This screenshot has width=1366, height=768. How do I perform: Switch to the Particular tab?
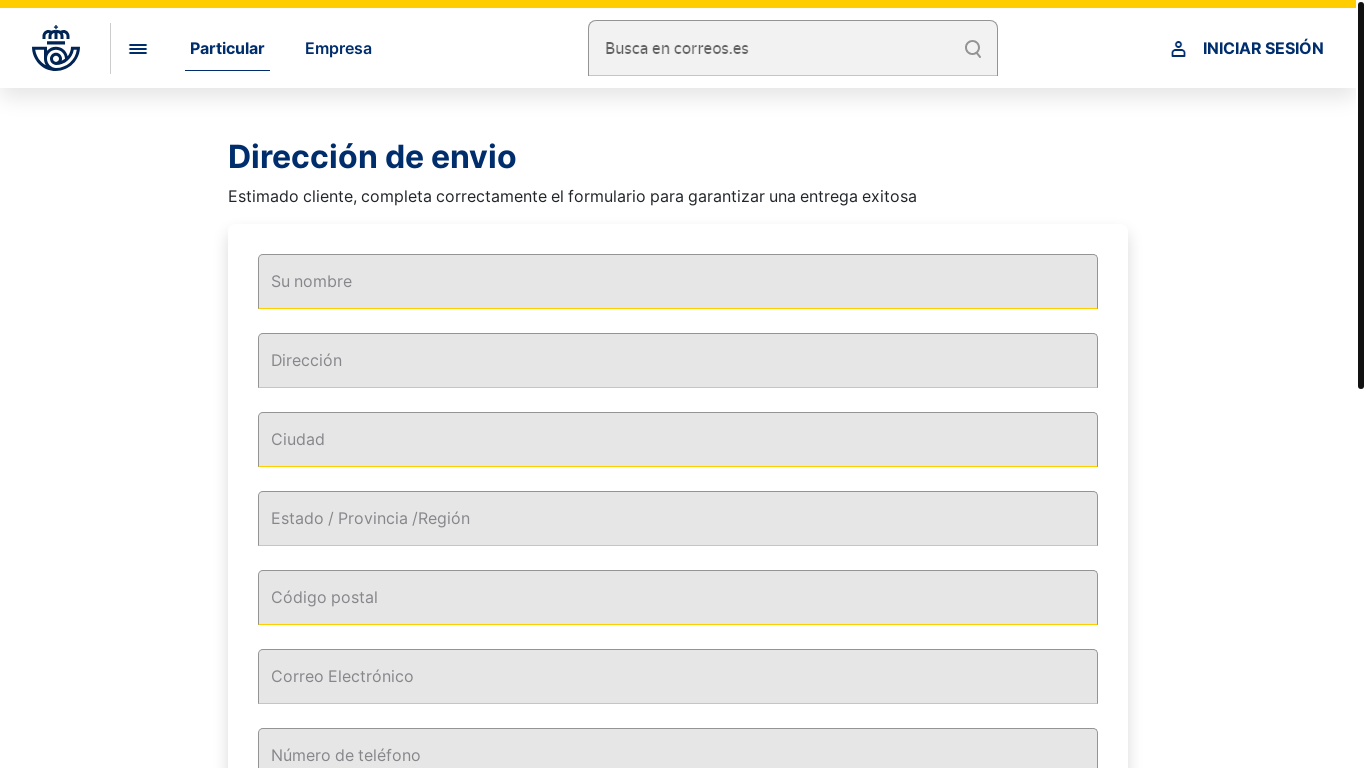227,48
